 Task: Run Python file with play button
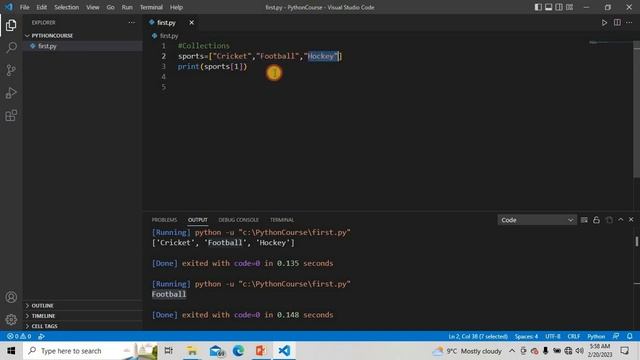click(604, 23)
